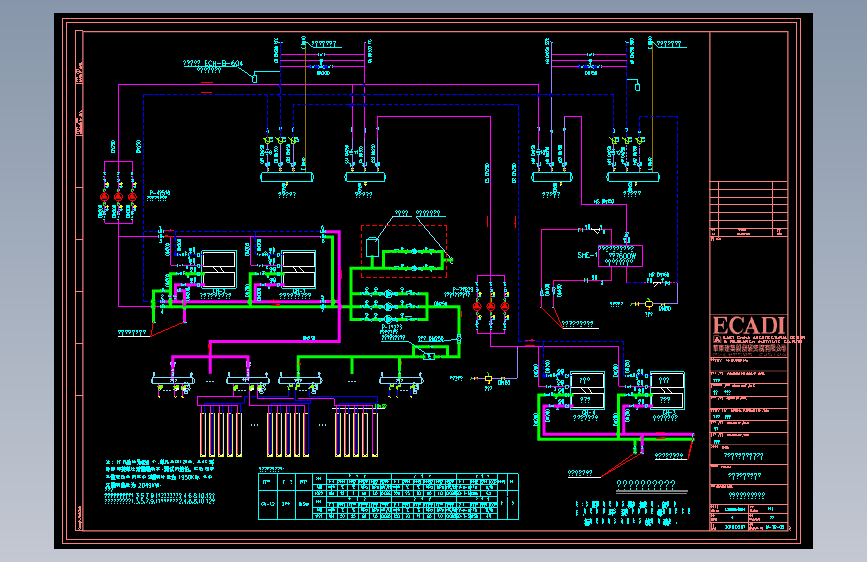Select the small sensor box below the ECH-B-604 callout

pyautogui.click(x=254, y=79)
